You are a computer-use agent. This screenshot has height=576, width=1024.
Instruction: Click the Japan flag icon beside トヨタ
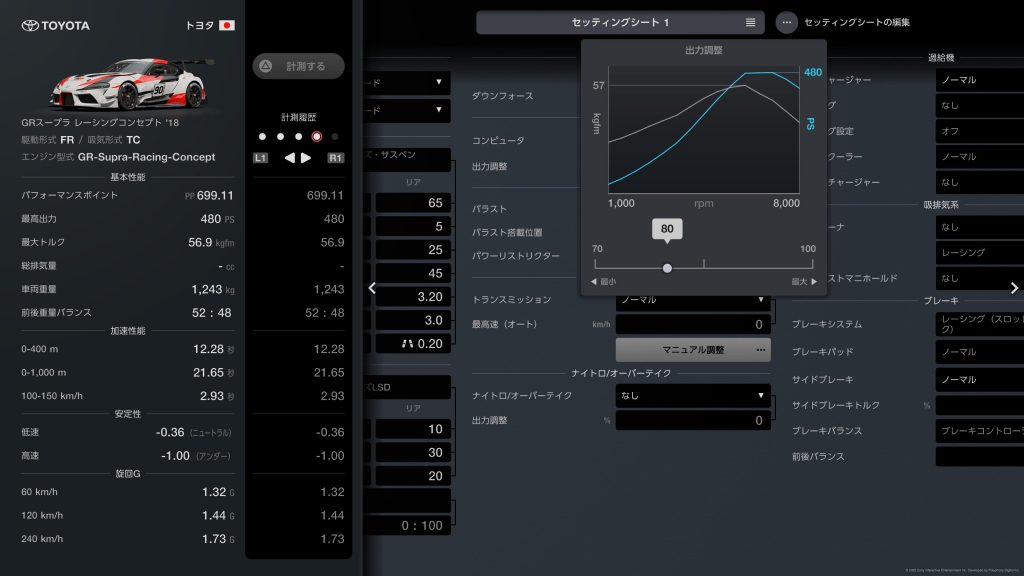pos(227,25)
